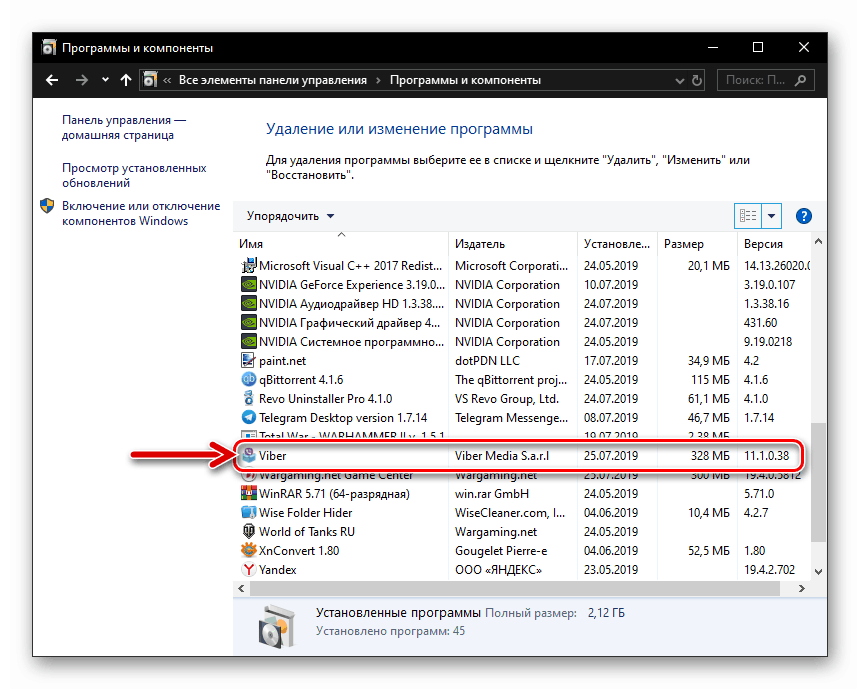This screenshot has width=860, height=689.
Task: Click the horizontal scrollbar left arrow
Action: pos(241,589)
